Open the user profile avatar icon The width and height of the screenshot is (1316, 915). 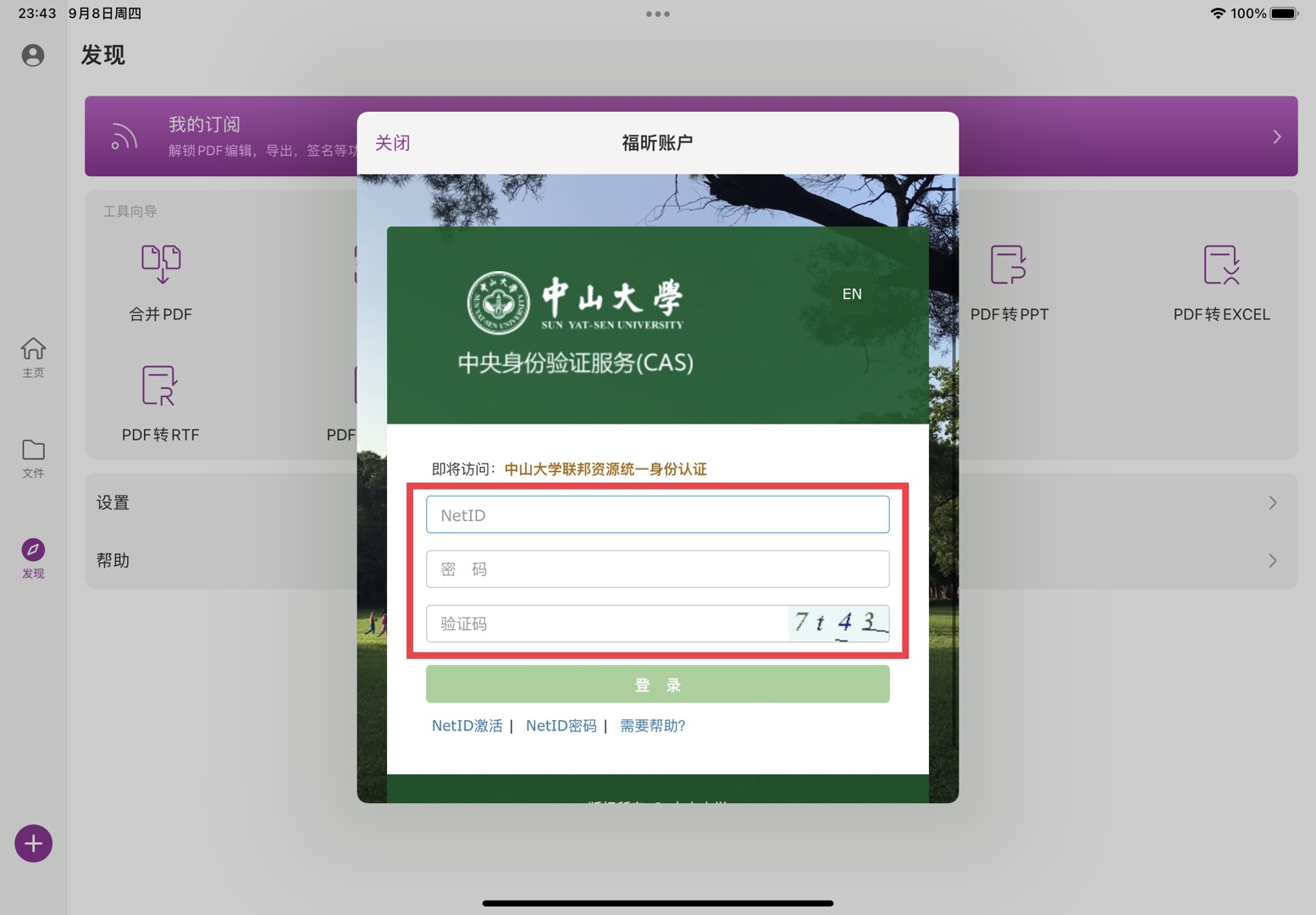pyautogui.click(x=33, y=55)
